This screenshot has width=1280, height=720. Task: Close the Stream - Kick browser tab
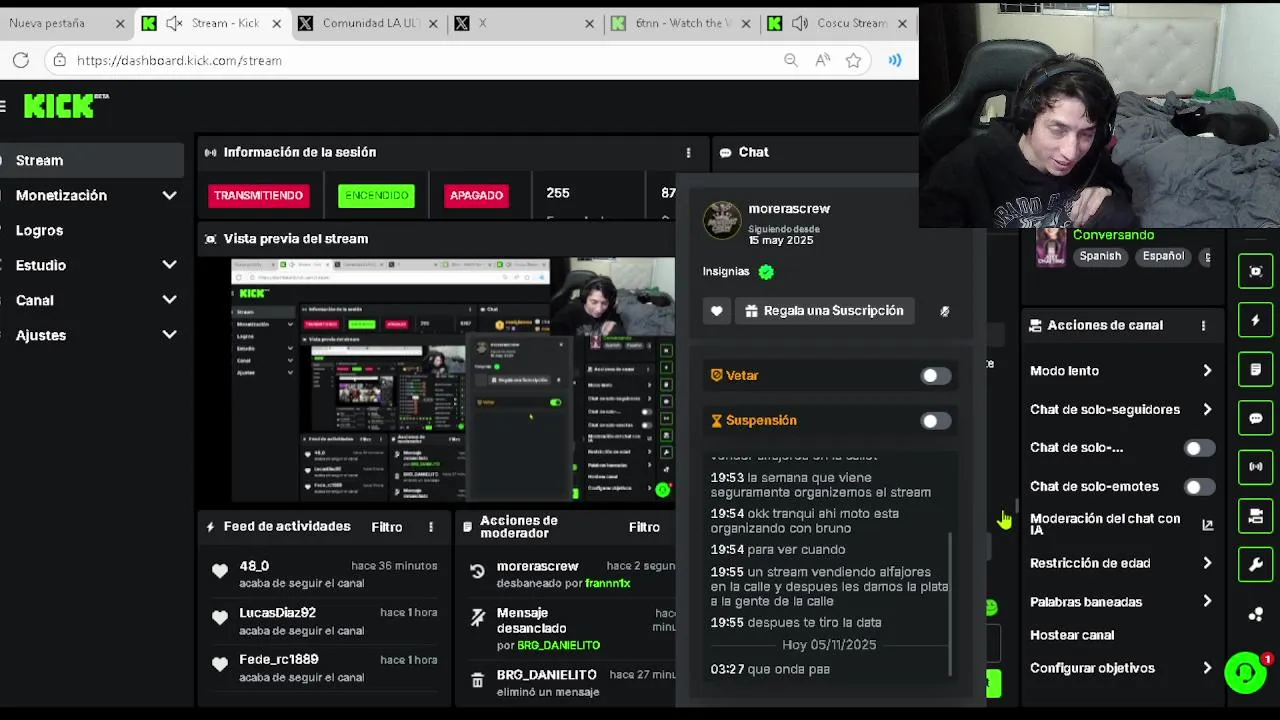[x=277, y=23]
